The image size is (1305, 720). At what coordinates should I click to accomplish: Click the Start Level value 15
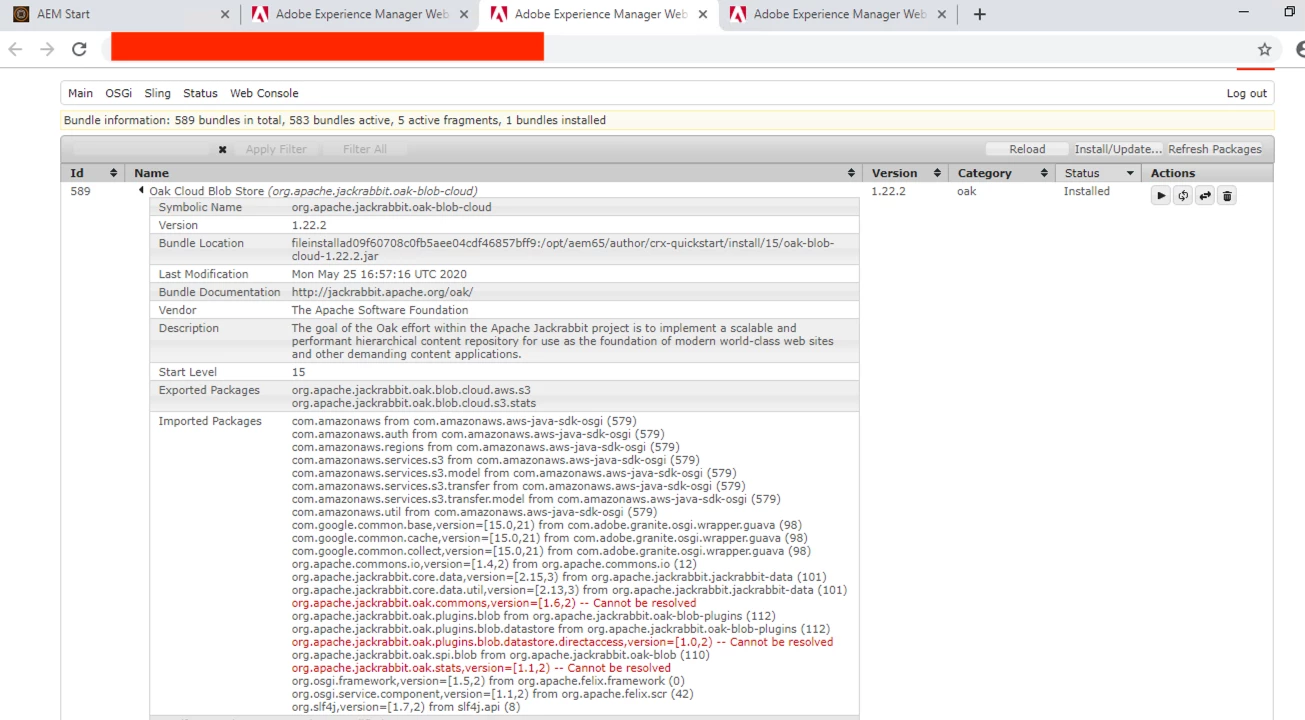click(x=298, y=372)
